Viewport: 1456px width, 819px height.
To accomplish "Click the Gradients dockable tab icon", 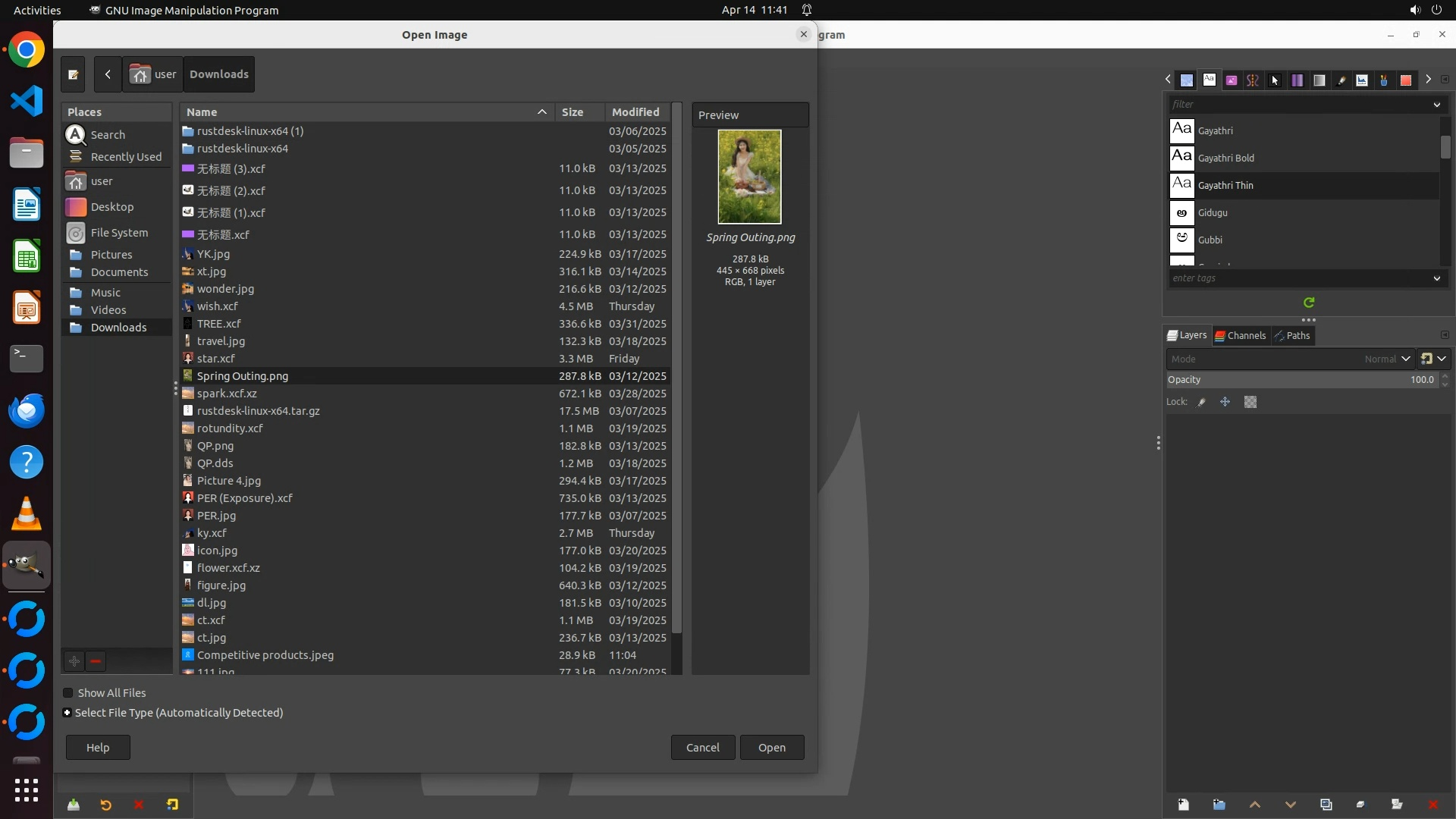I will point(1319,80).
